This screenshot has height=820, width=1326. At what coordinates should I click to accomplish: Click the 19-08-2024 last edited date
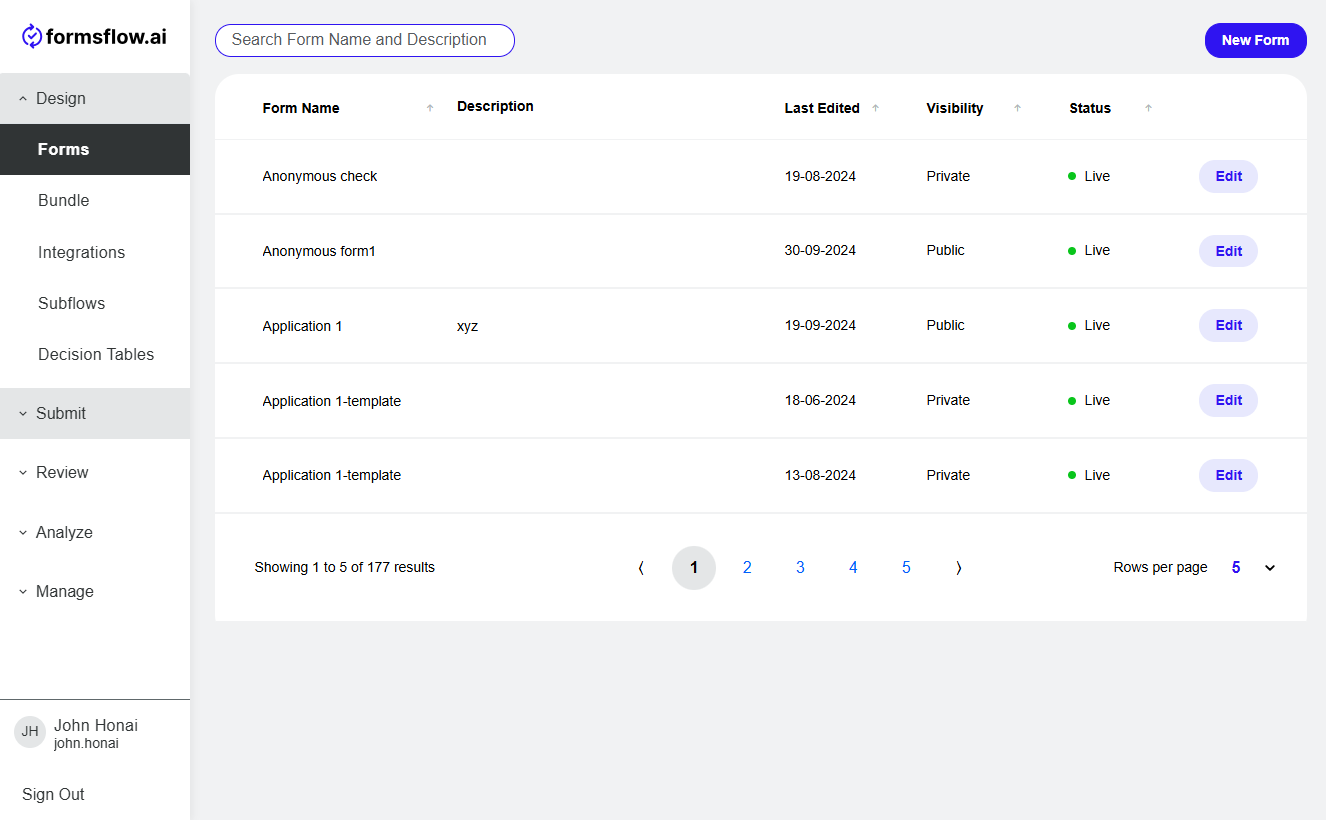(x=820, y=176)
